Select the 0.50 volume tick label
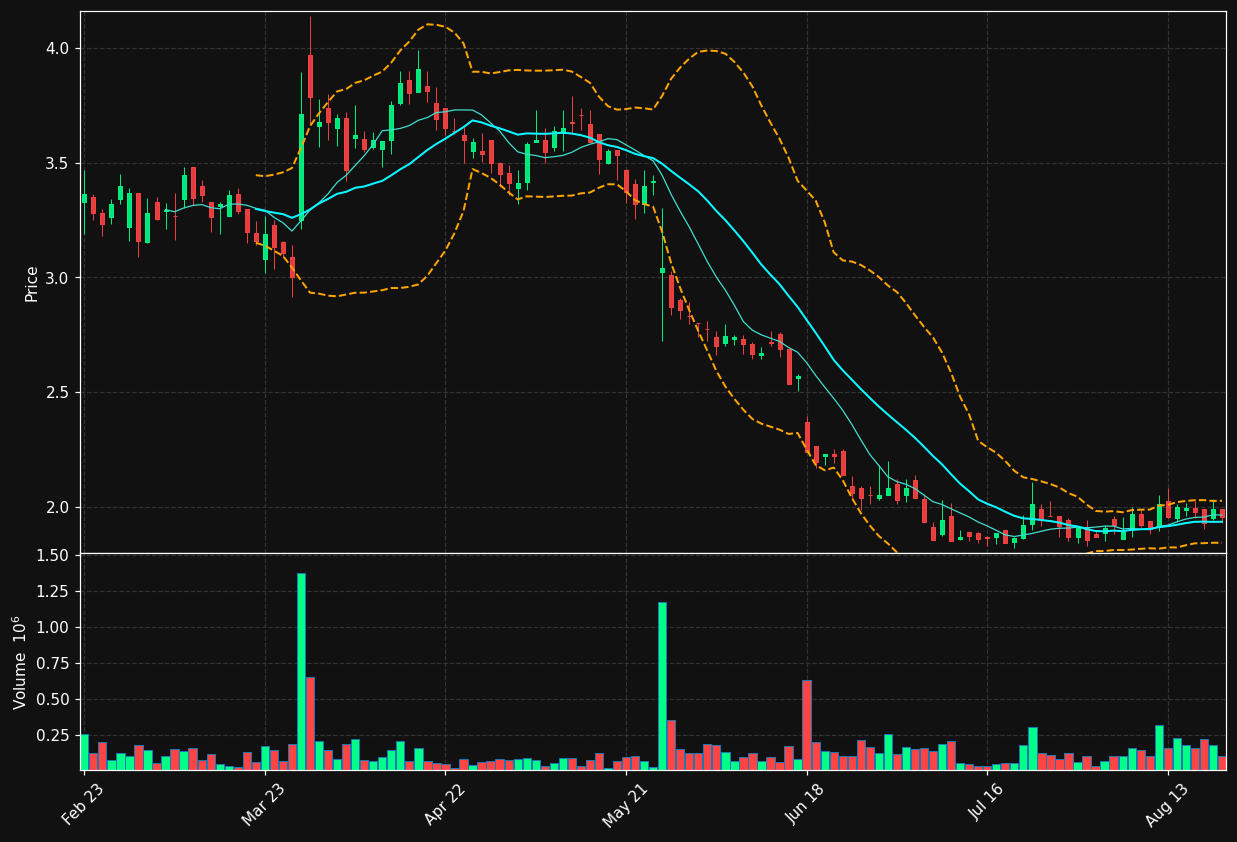The height and width of the screenshot is (842, 1237). [52, 699]
